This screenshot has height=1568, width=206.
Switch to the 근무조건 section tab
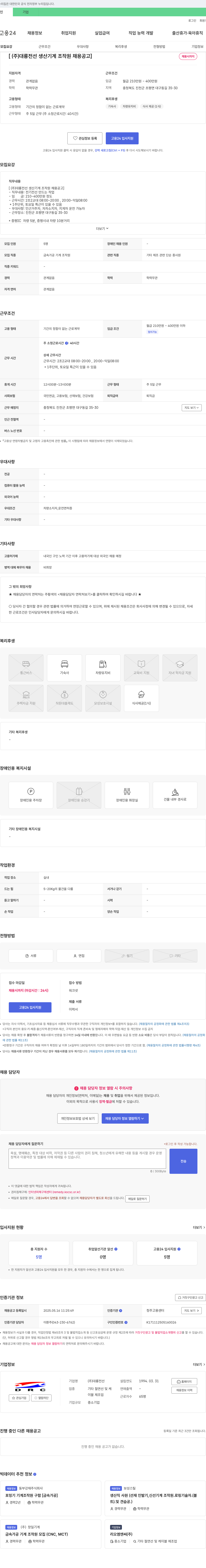(44, 46)
